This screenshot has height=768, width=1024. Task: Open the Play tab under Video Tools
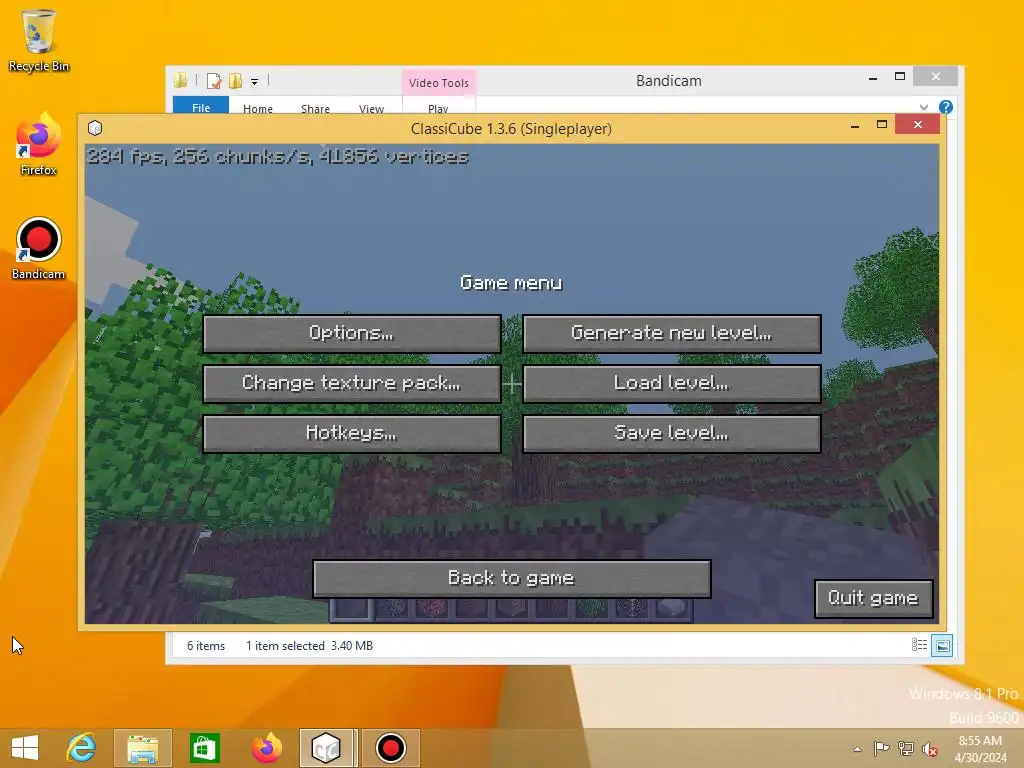438,108
